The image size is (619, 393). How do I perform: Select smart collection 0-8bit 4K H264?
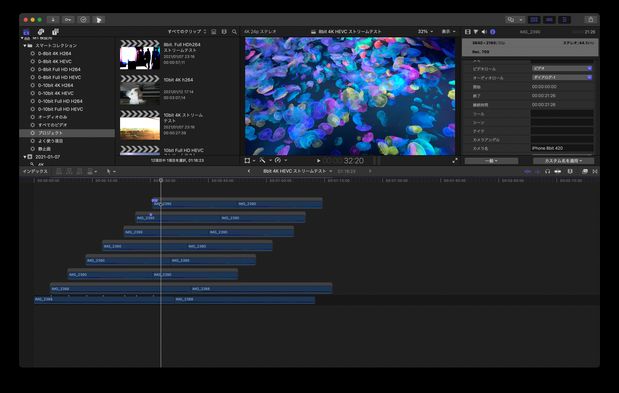click(x=54, y=53)
